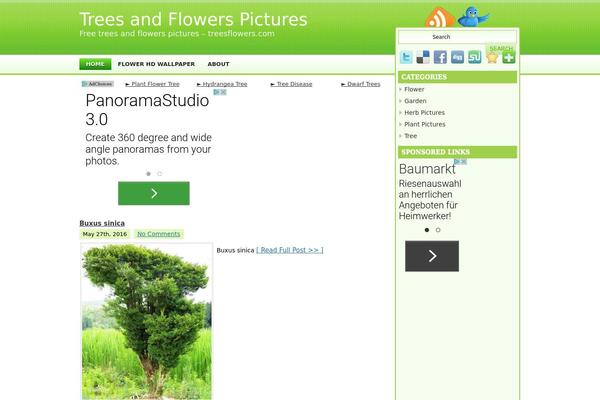
Task: Select second carousel dot in Baumarkt ad
Action: [438, 230]
